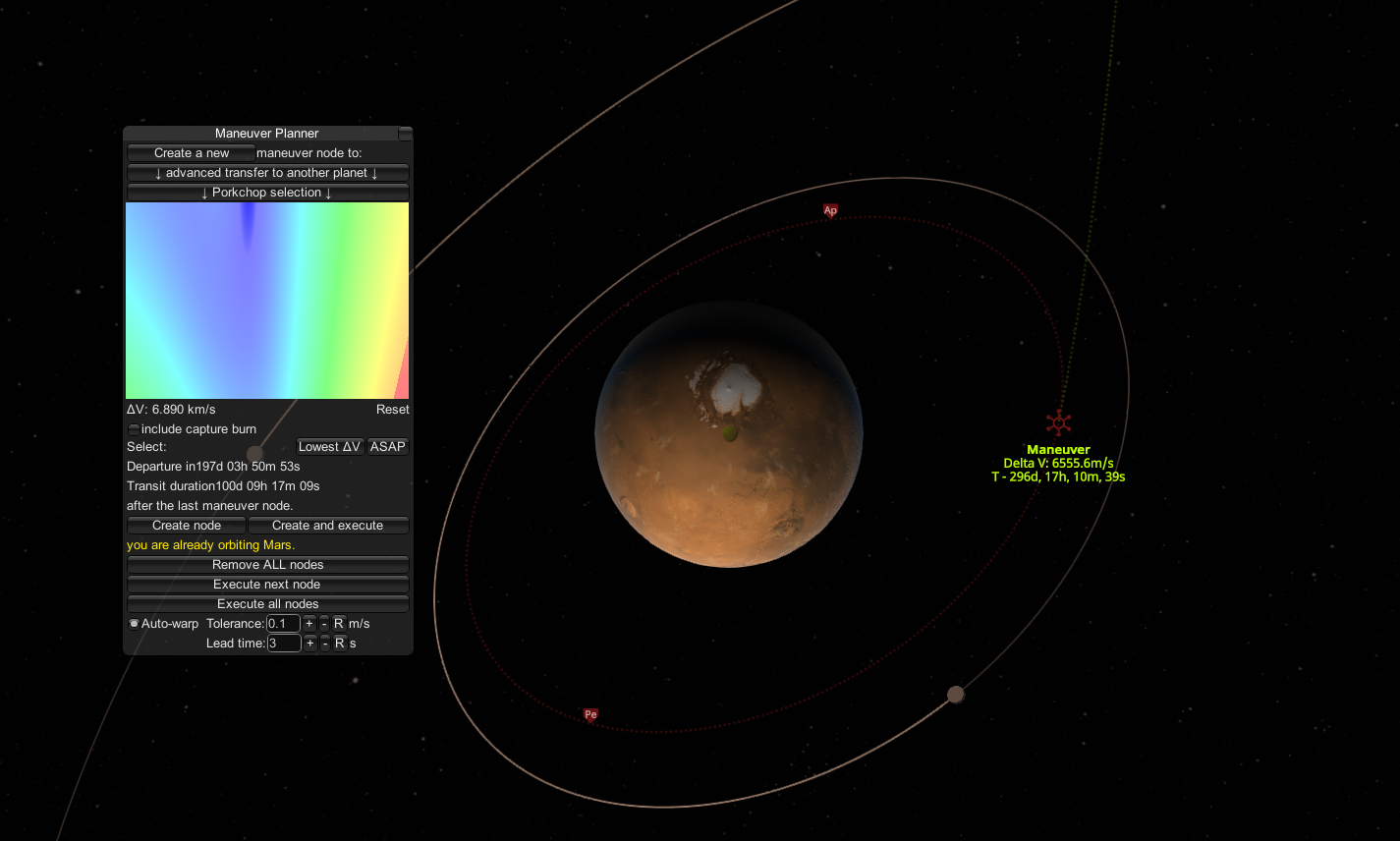
Task: Reset Lead time with R button
Action: pos(340,644)
